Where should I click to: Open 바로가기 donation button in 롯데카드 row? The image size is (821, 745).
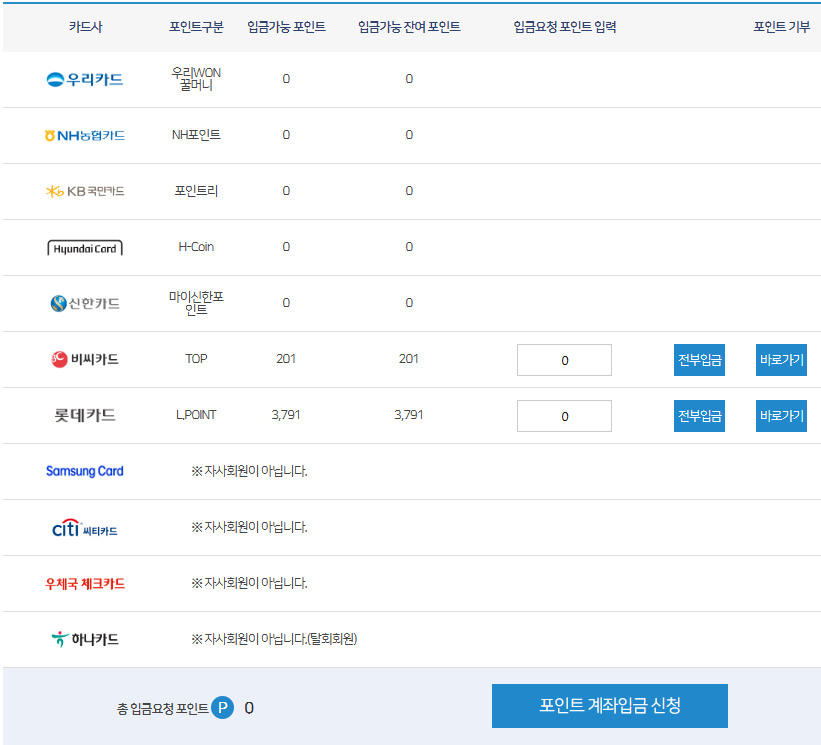coord(781,416)
